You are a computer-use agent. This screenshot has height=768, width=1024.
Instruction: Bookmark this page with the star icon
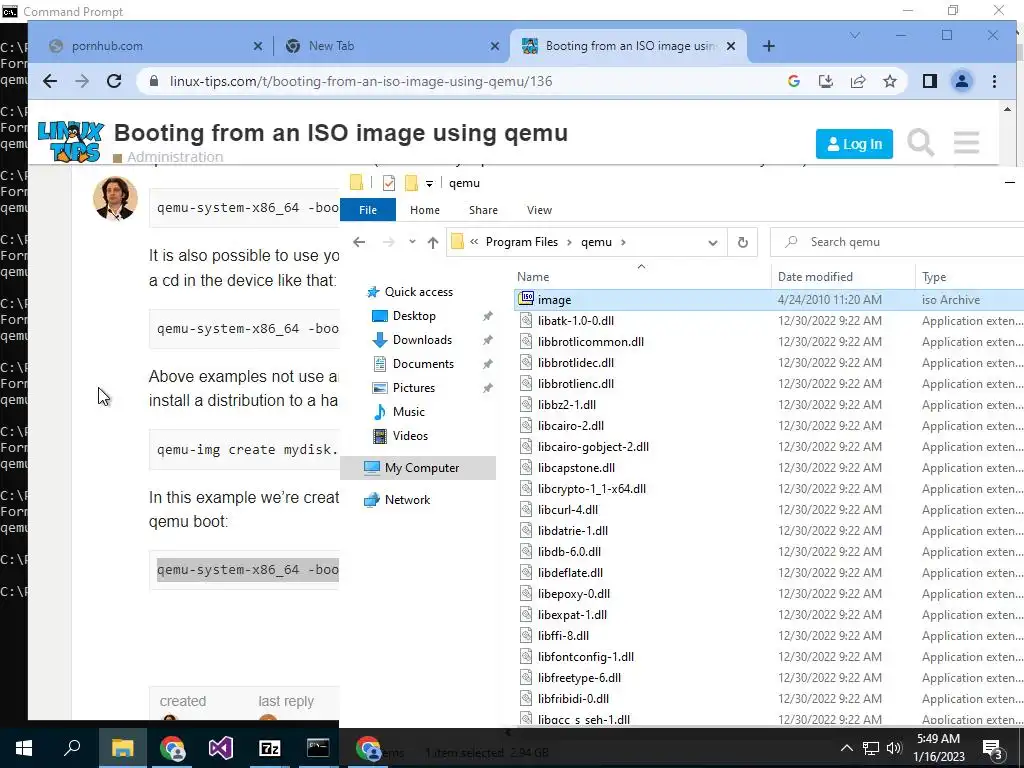coord(889,81)
